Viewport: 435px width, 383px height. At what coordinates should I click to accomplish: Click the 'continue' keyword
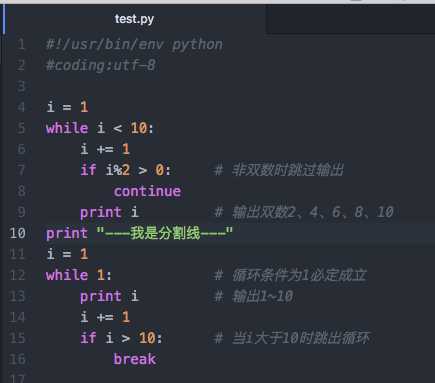[x=147, y=191]
